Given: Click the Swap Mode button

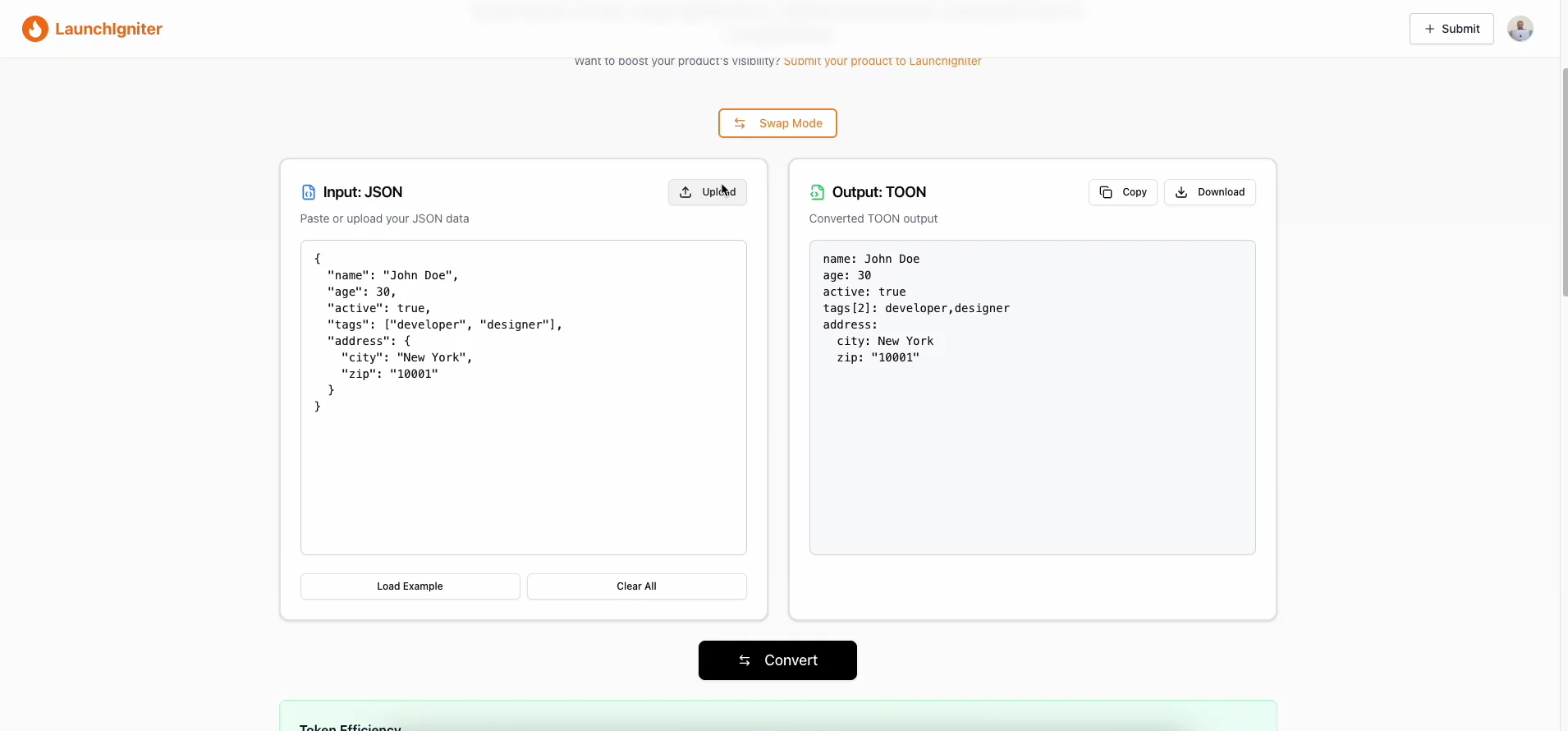Looking at the screenshot, I should pyautogui.click(x=777, y=123).
